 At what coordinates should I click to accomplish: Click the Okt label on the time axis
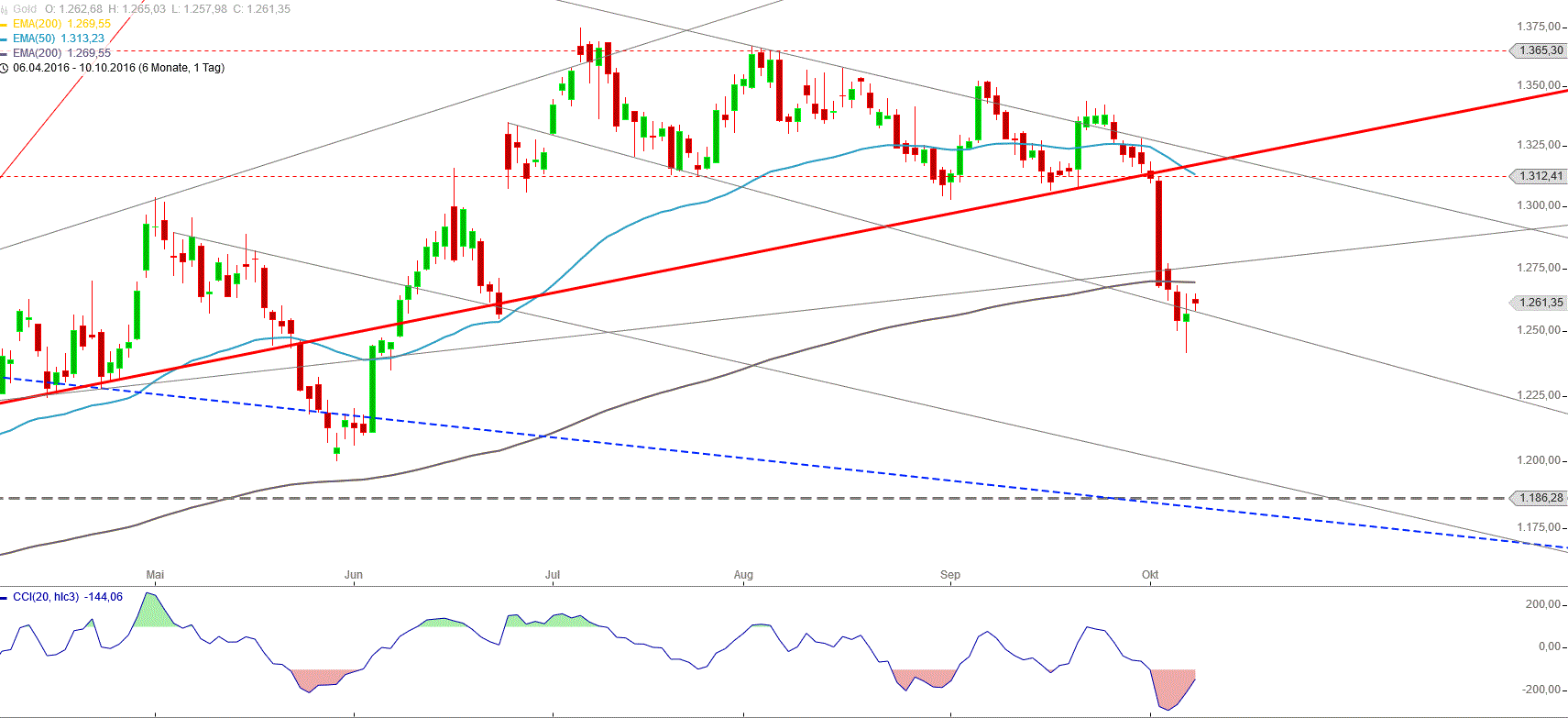1150,575
